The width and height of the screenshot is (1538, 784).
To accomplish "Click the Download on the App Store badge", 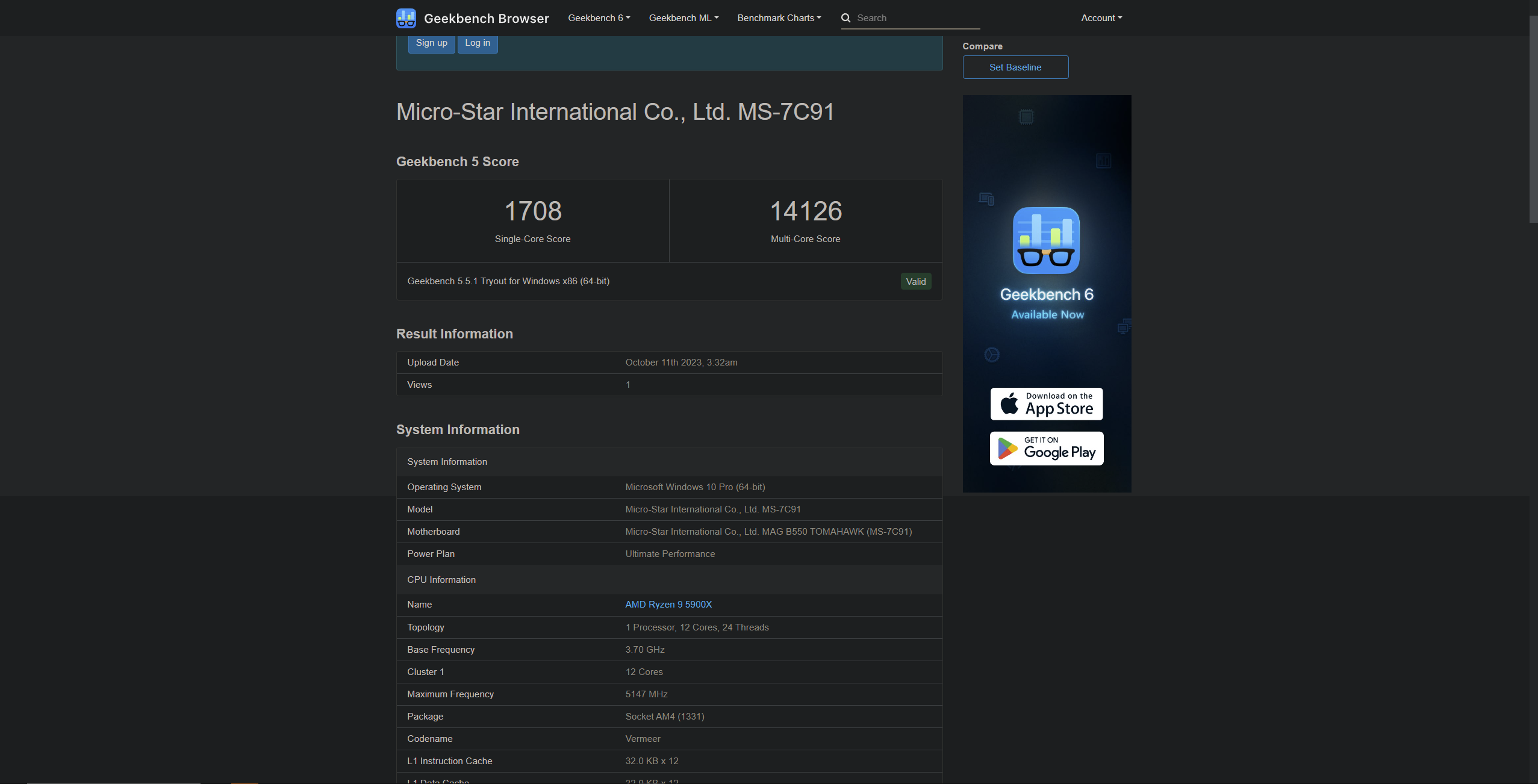I will 1047,404.
